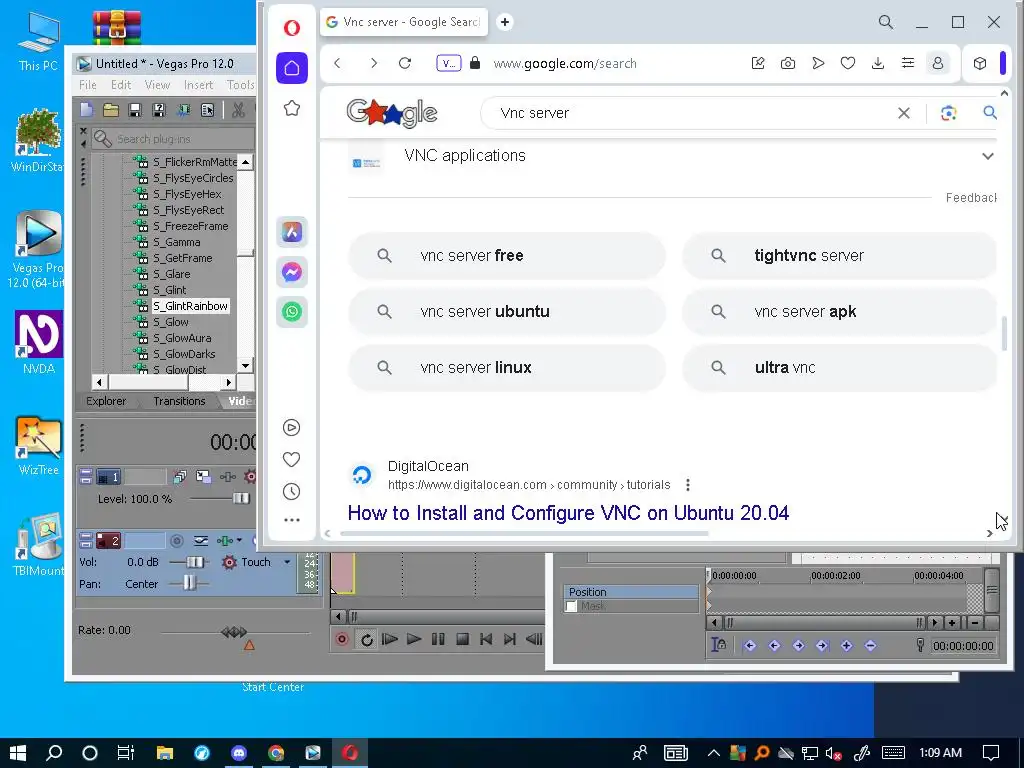Click plug-in list scroll down arrow

coord(246,366)
